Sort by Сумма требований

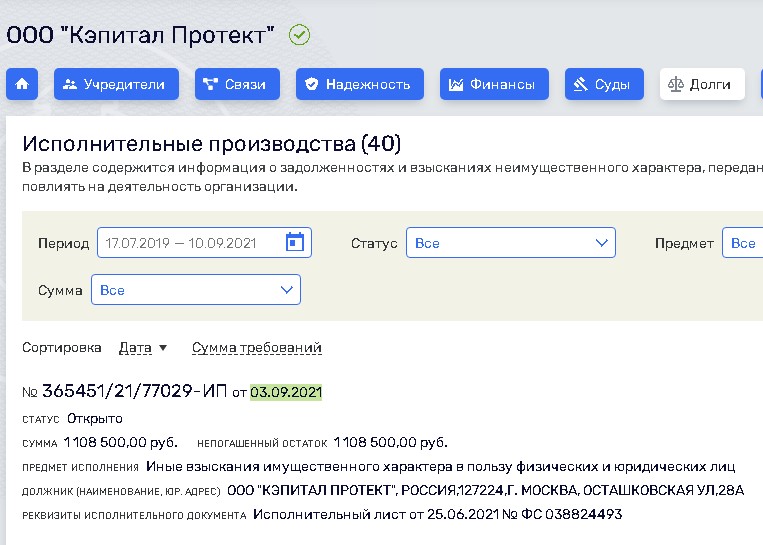(x=257, y=348)
